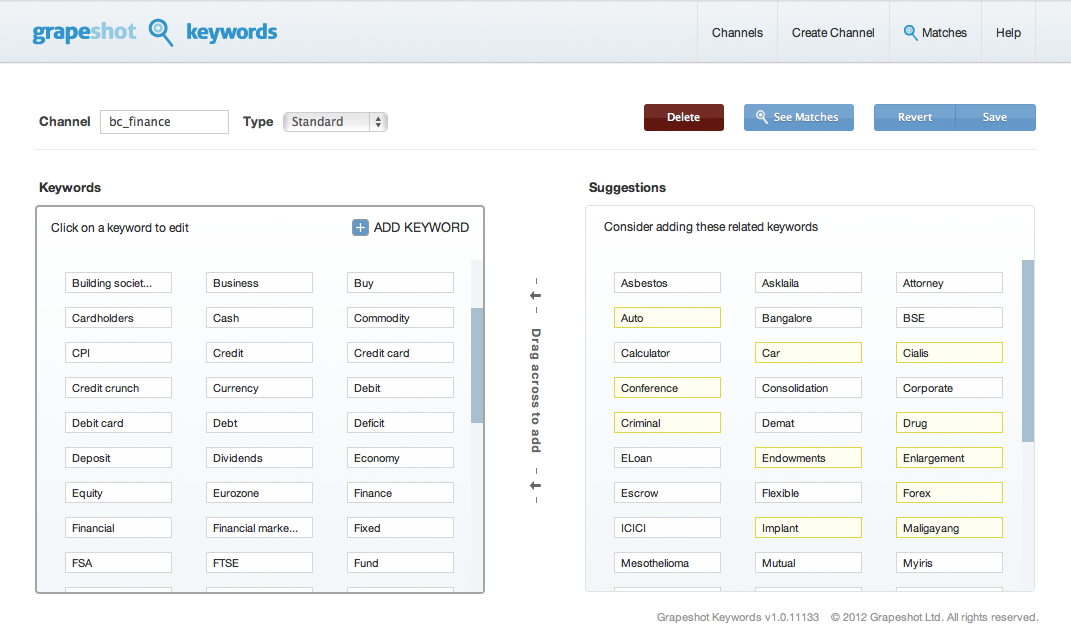
Task: Select Create Channel in the top navigation
Action: 832,32
